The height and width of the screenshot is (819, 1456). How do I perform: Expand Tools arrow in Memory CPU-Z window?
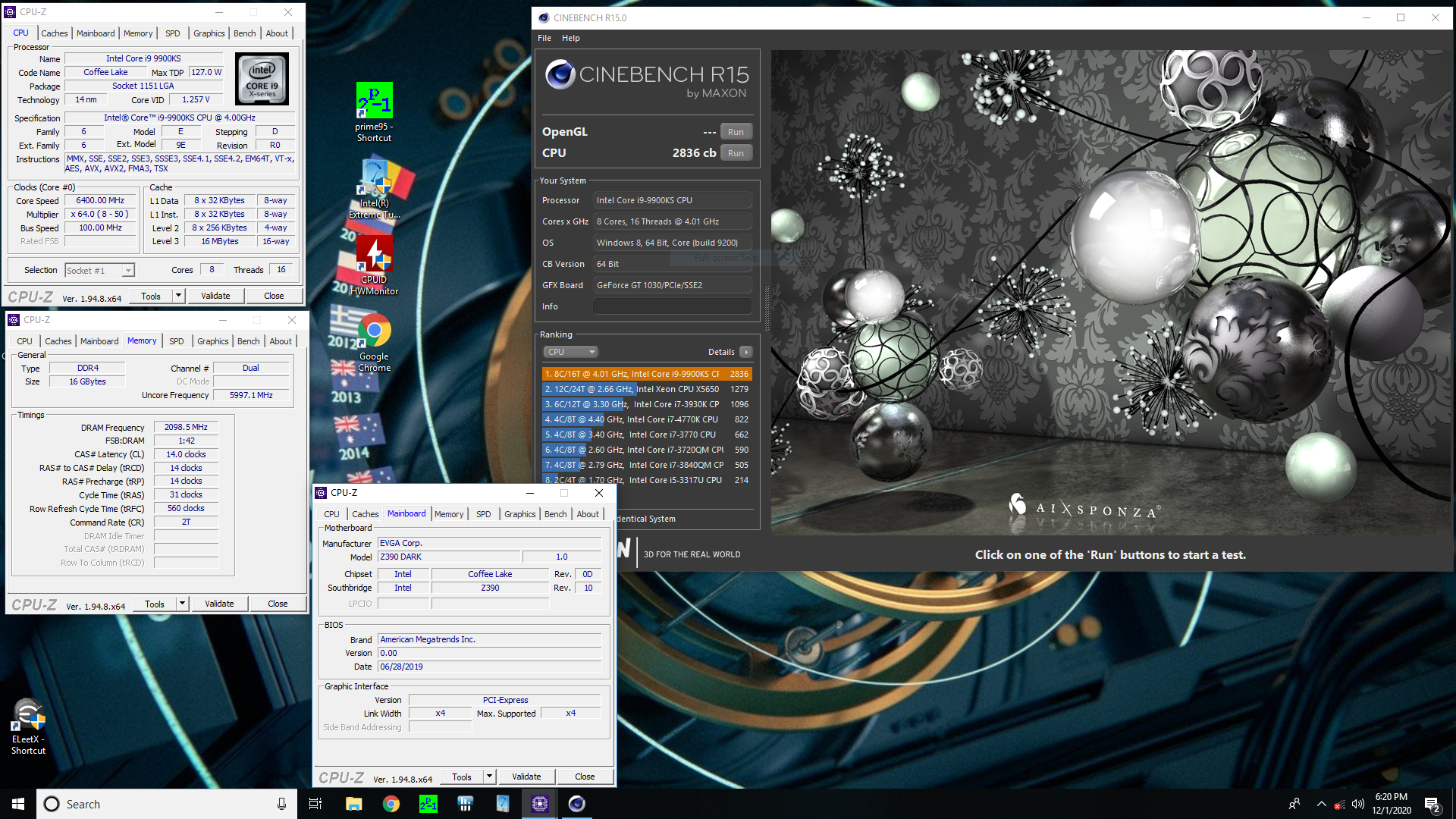coord(183,604)
